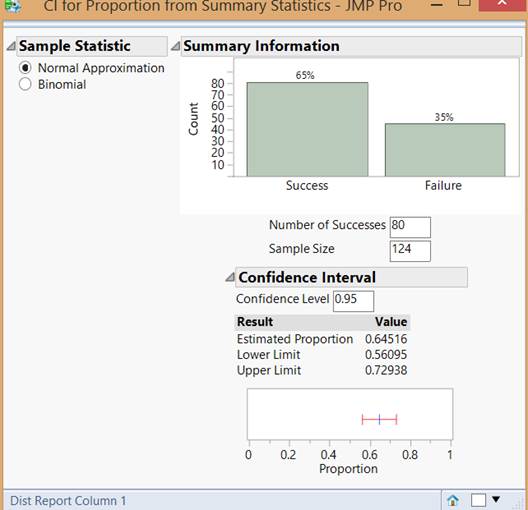The width and height of the screenshot is (528, 510).
Task: Select the Normal Approximation radio button
Action: coord(25,68)
